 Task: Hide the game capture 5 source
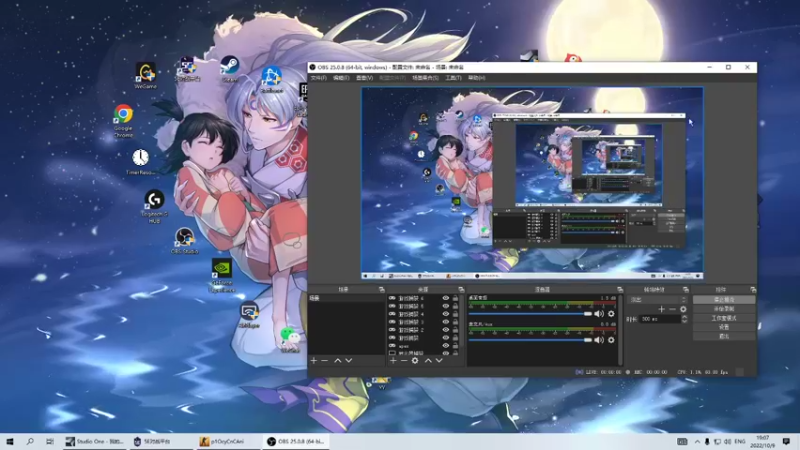[x=445, y=306]
